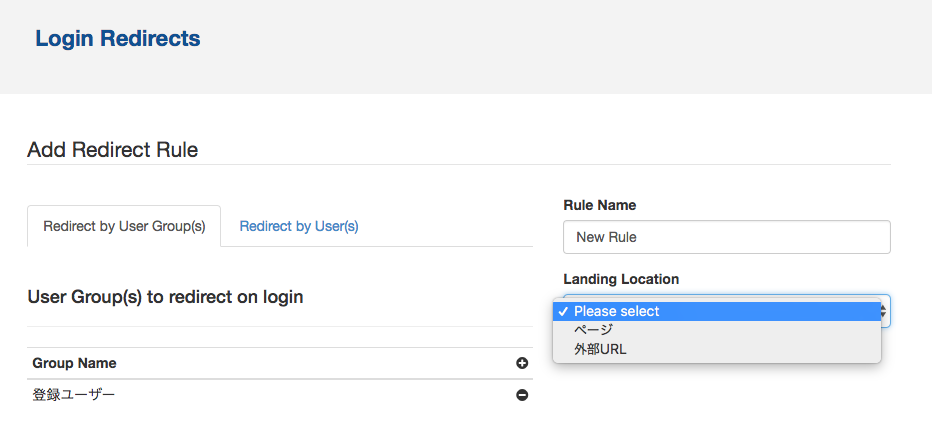Click the Login Redirects page title
The width and height of the screenshot is (932, 430).
coord(118,39)
